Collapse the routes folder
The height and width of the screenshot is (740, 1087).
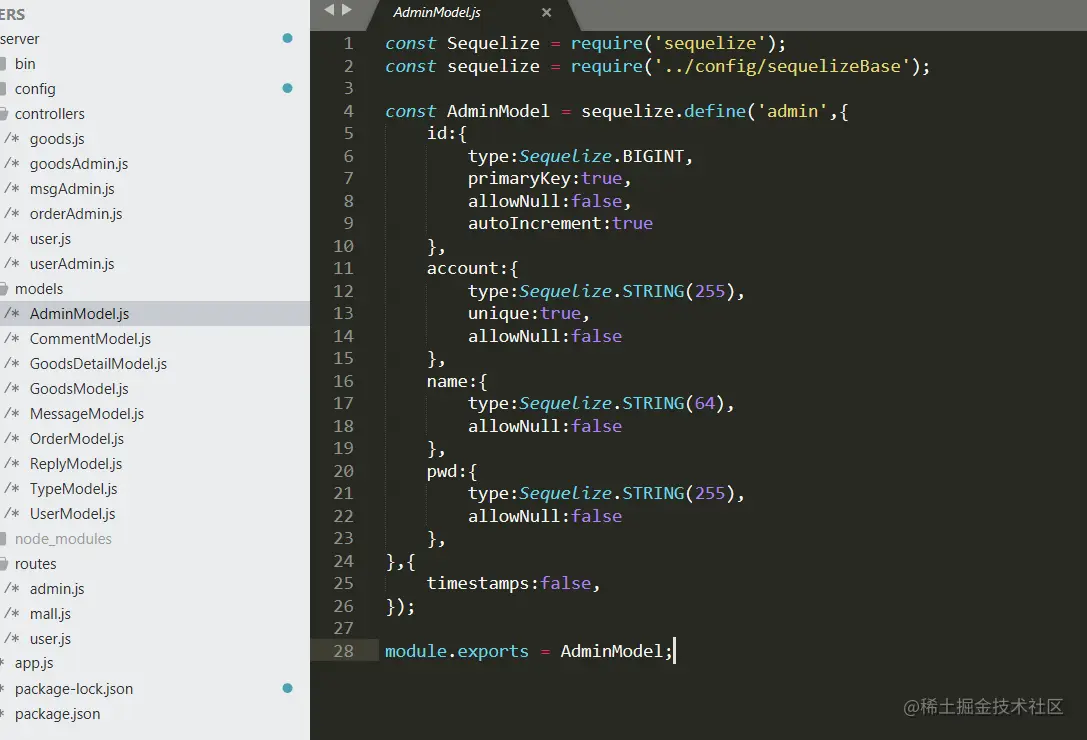coord(35,564)
